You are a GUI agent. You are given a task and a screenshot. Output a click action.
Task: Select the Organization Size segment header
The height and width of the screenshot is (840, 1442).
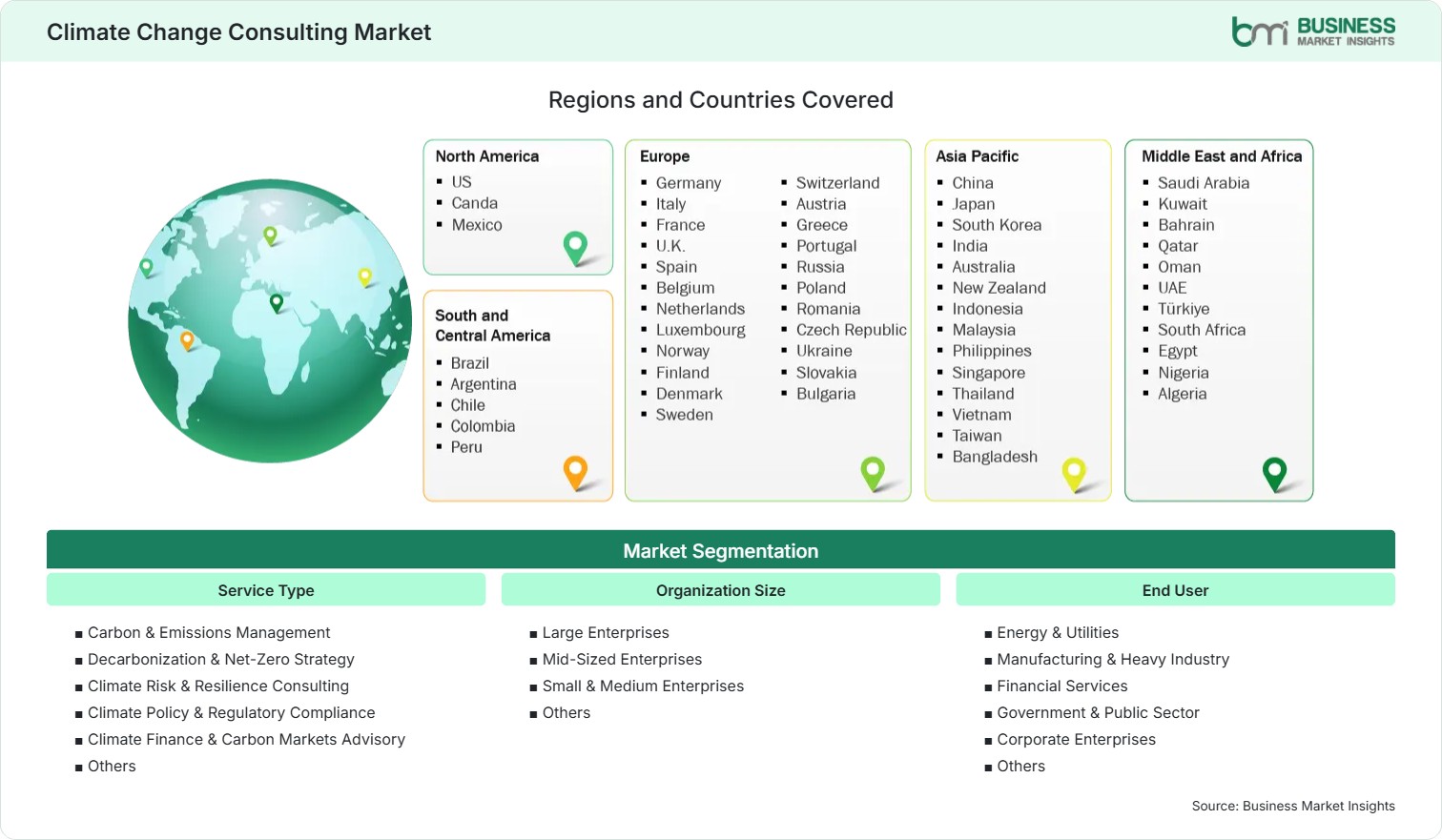[721, 590]
